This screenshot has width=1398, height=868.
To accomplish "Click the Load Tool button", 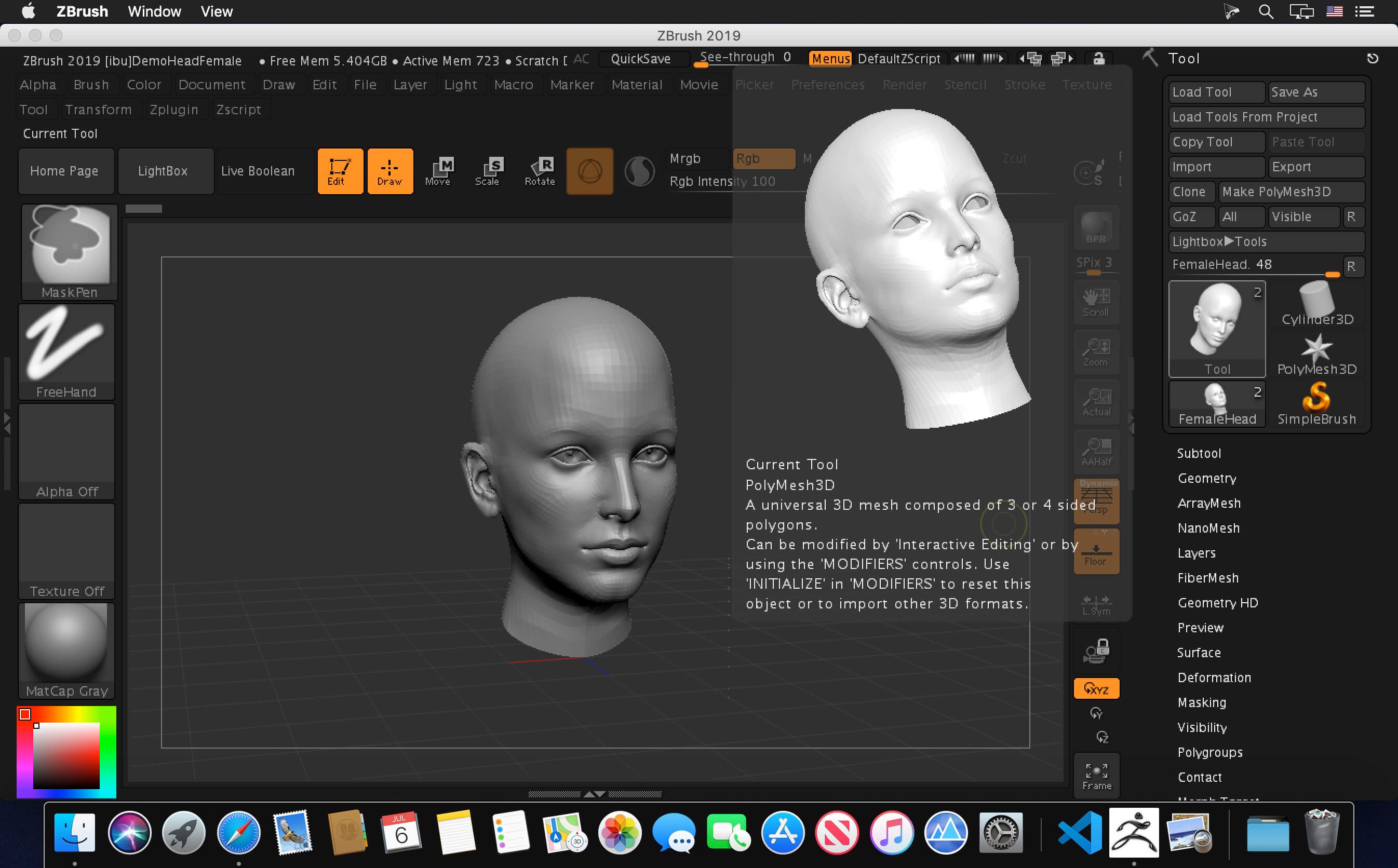I will coord(1217,92).
